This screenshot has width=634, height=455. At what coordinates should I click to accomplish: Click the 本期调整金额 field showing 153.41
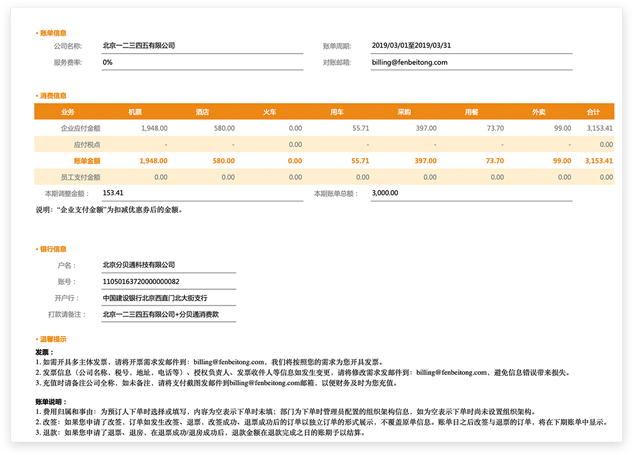160,193
